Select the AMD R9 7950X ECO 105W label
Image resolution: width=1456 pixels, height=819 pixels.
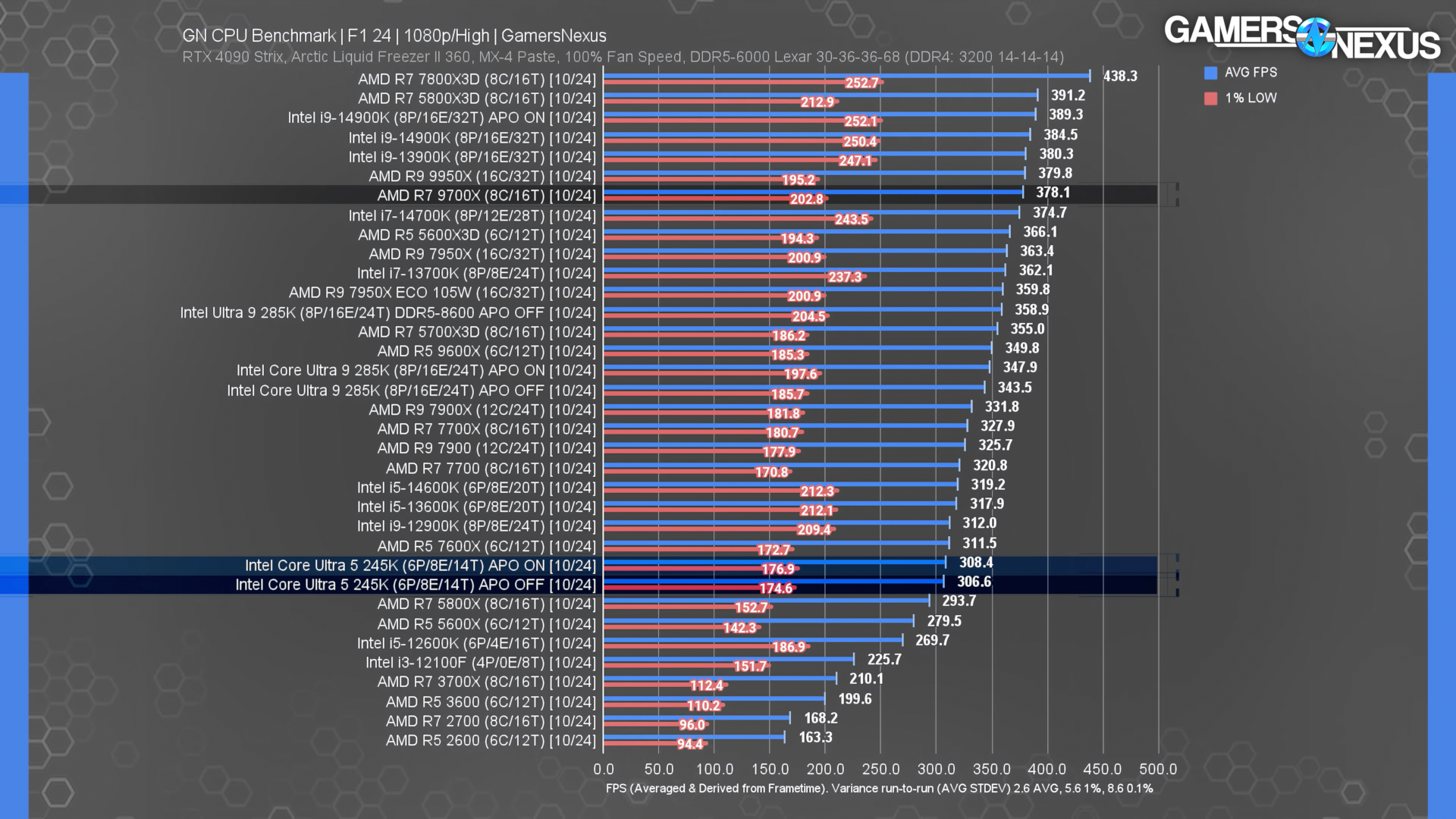[x=442, y=293]
